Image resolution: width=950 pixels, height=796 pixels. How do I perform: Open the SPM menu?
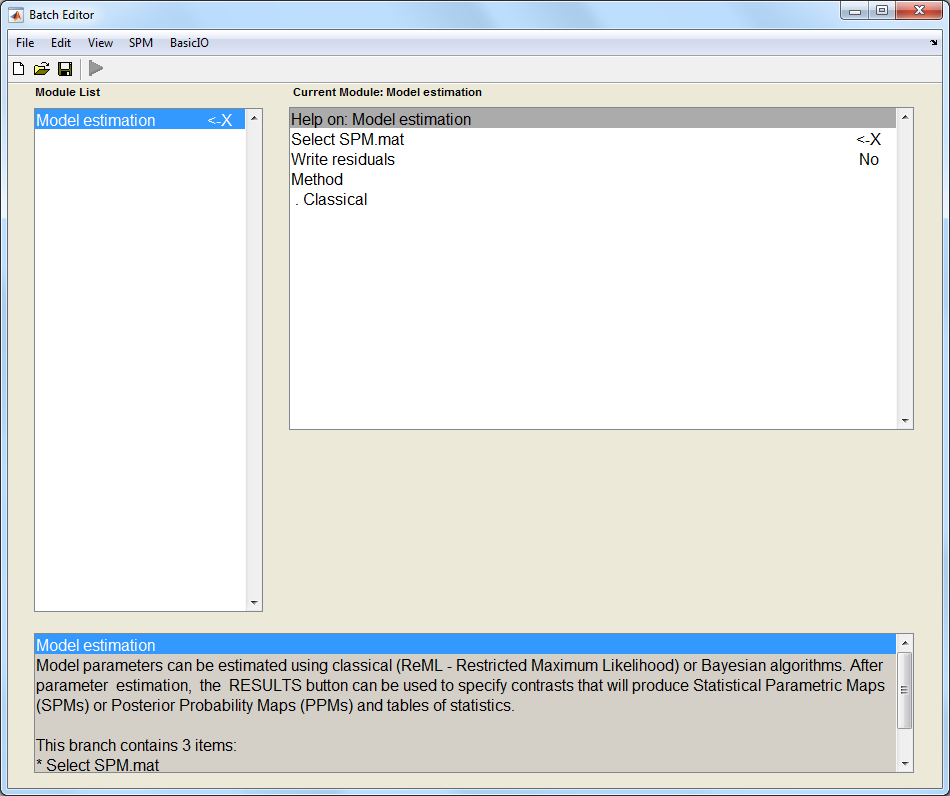(141, 43)
